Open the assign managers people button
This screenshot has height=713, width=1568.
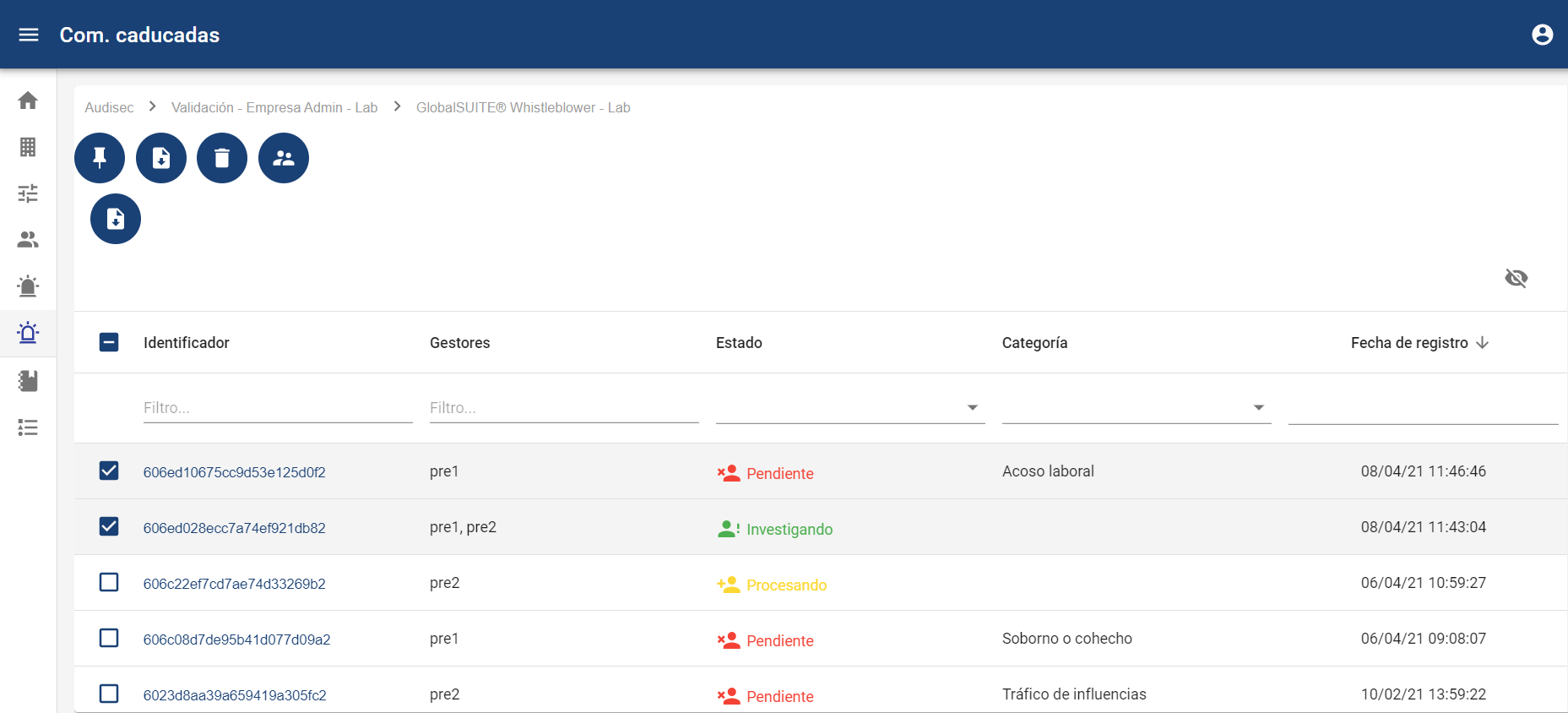284,158
